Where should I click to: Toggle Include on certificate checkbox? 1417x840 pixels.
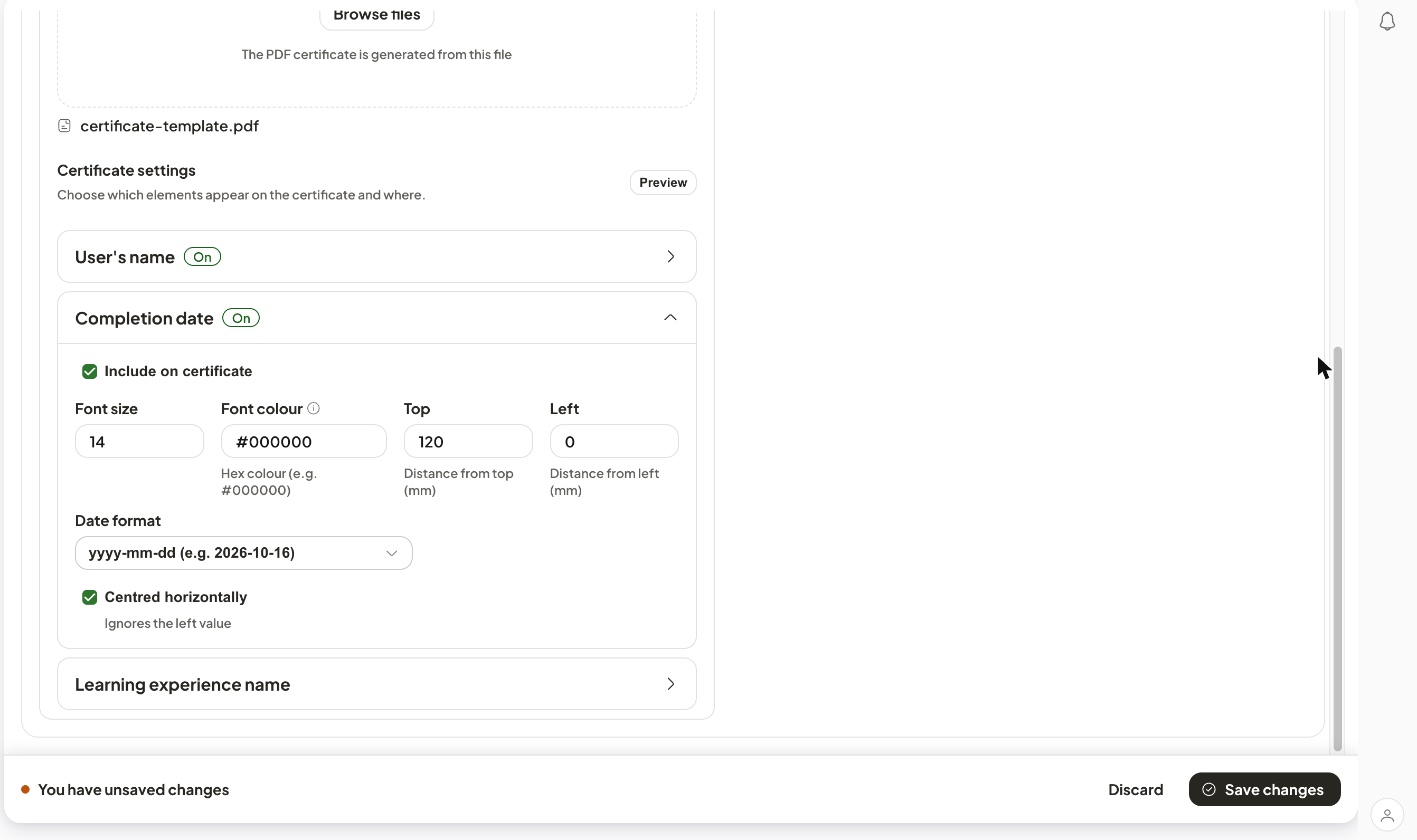[x=90, y=371]
